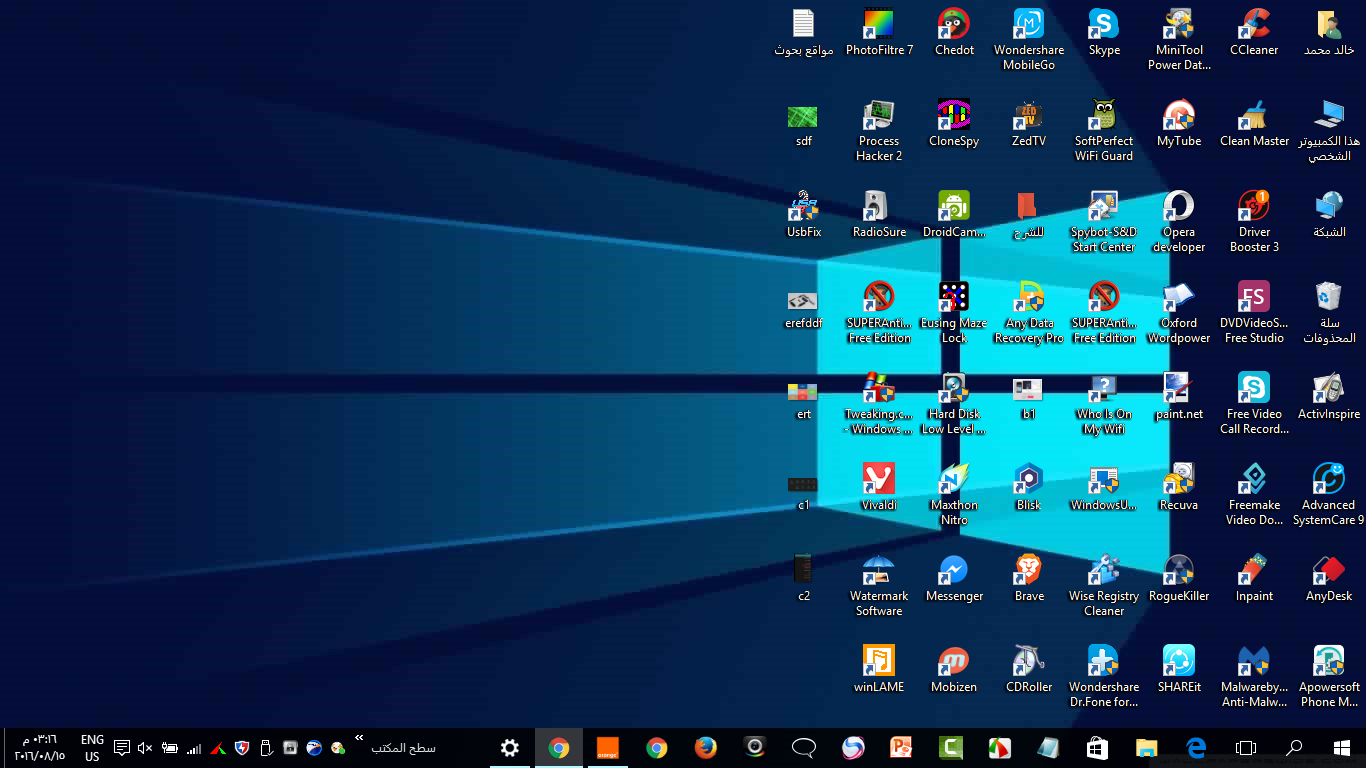
Task: Open the Inpaint shortcut
Action: (x=1254, y=579)
